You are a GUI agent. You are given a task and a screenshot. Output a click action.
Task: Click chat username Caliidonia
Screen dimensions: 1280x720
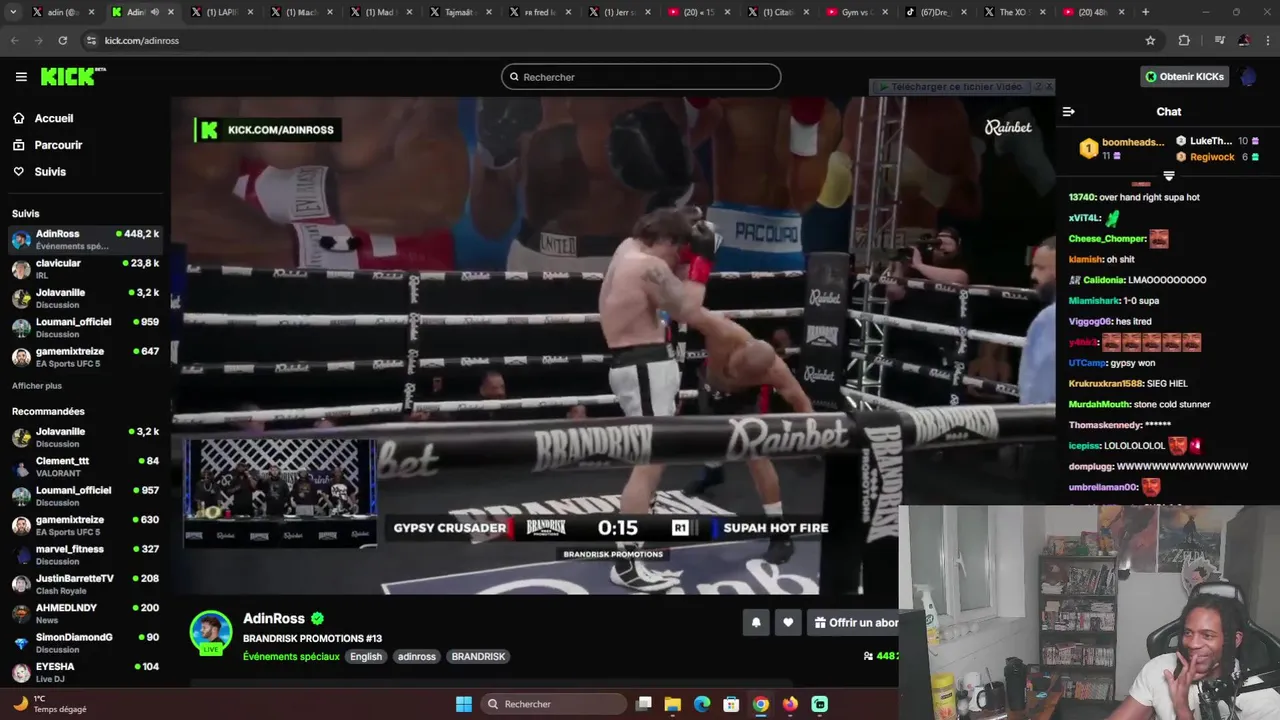[x=1103, y=280]
